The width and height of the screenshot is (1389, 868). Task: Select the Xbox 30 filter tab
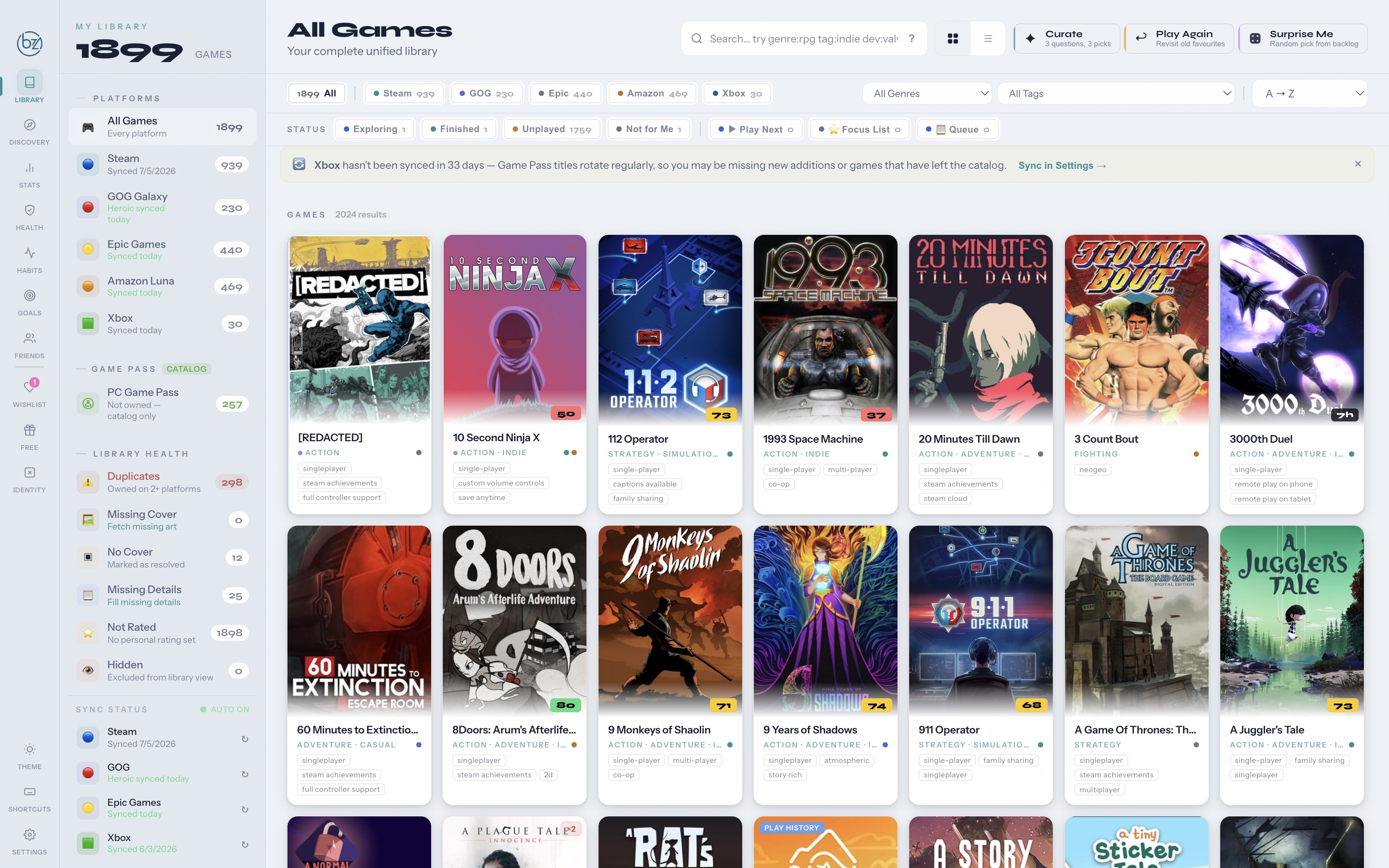pos(737,94)
